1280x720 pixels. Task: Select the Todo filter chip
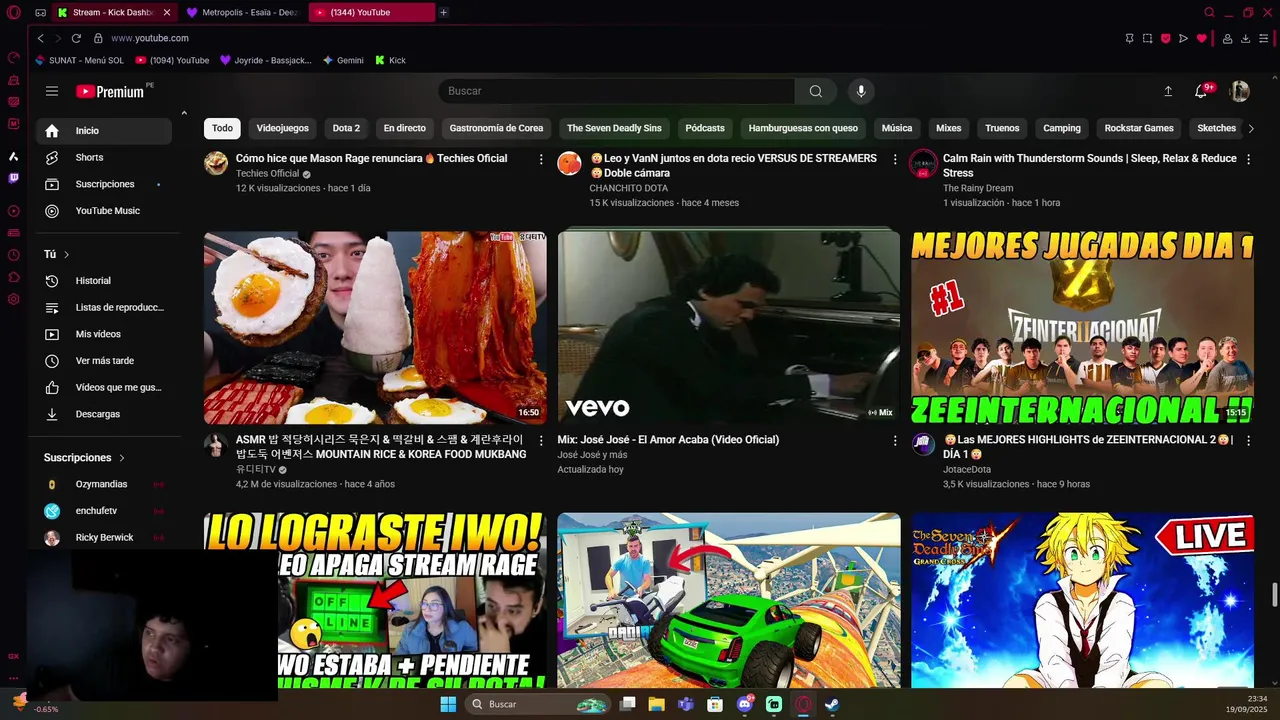point(222,128)
